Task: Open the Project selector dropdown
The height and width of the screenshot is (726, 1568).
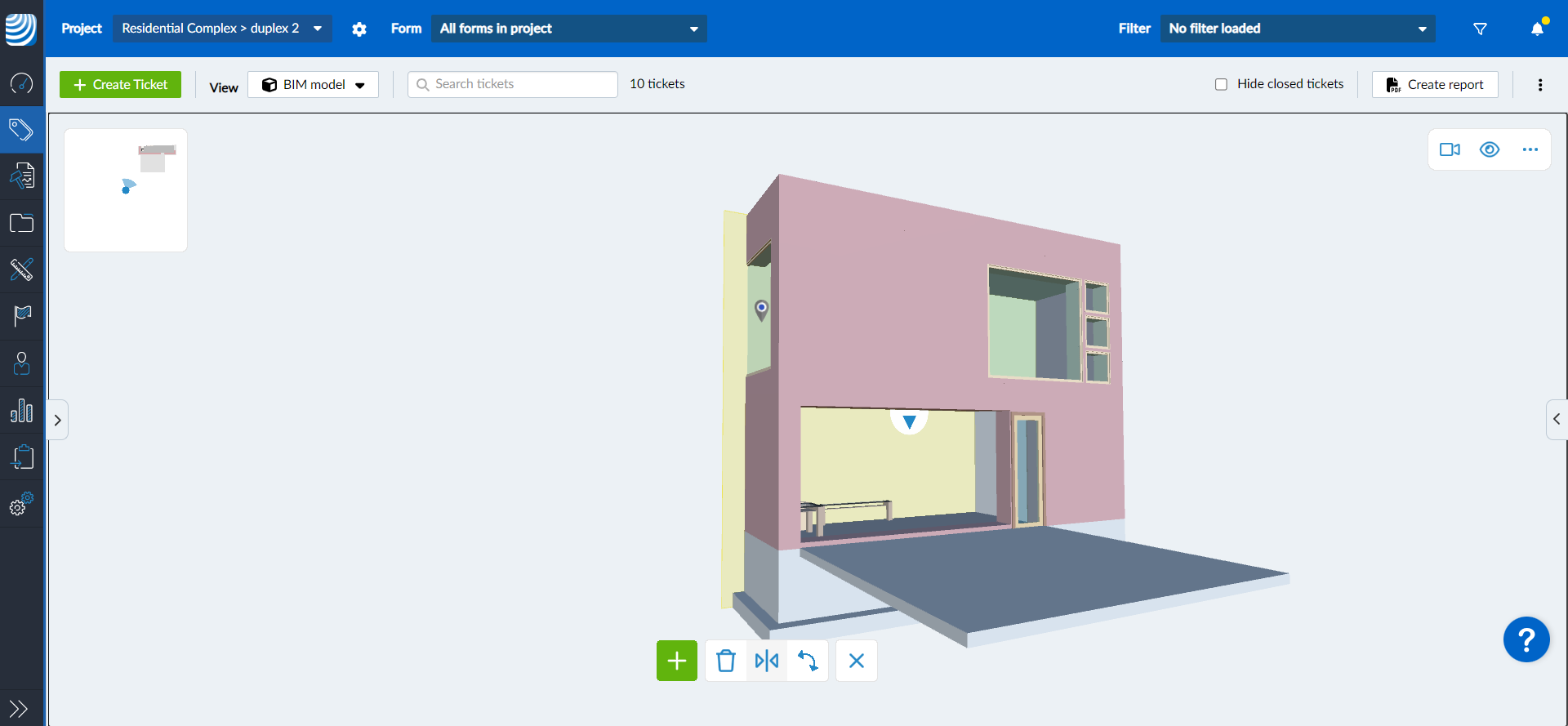Action: (221, 29)
